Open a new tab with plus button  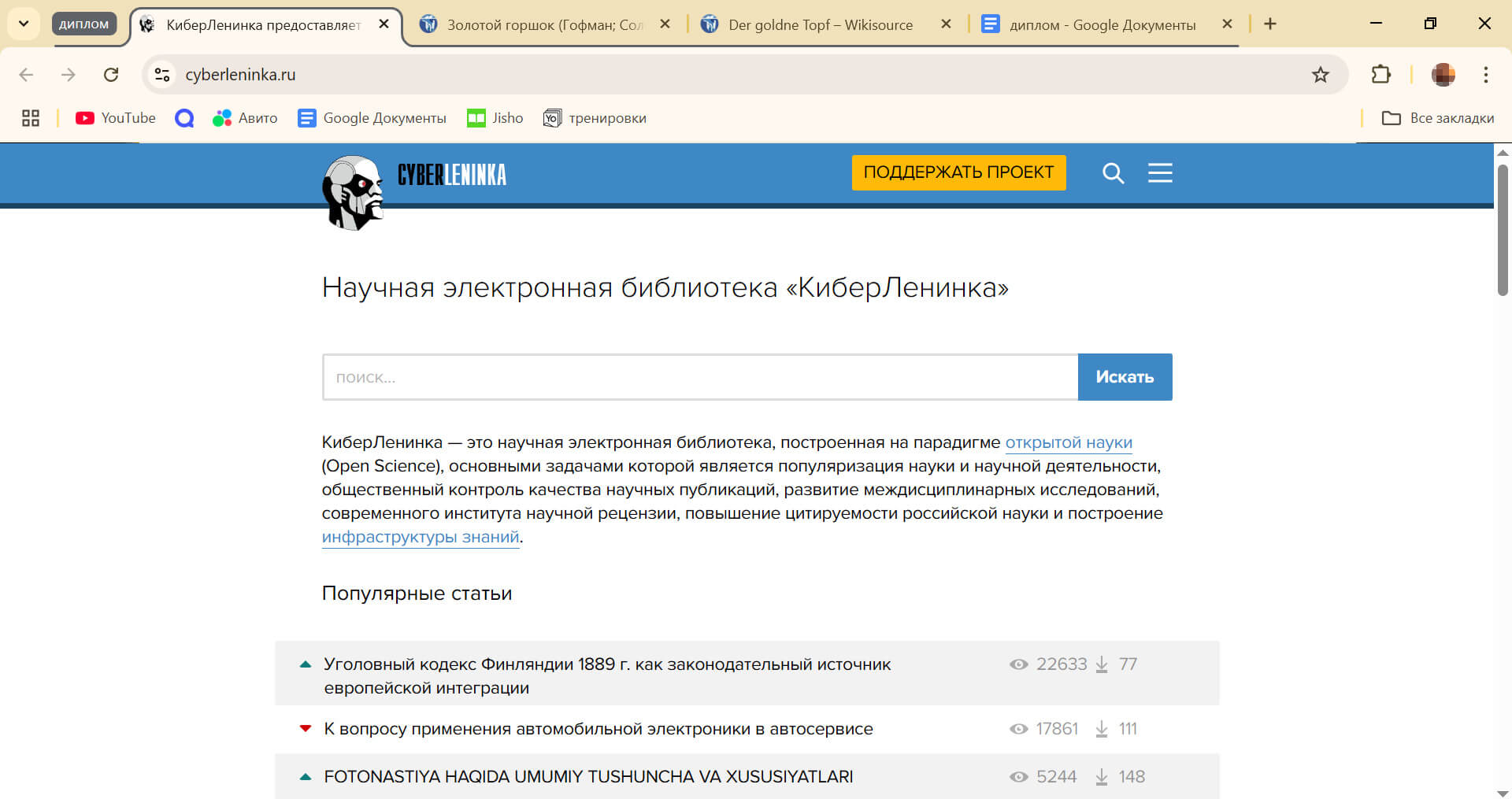tap(1270, 24)
